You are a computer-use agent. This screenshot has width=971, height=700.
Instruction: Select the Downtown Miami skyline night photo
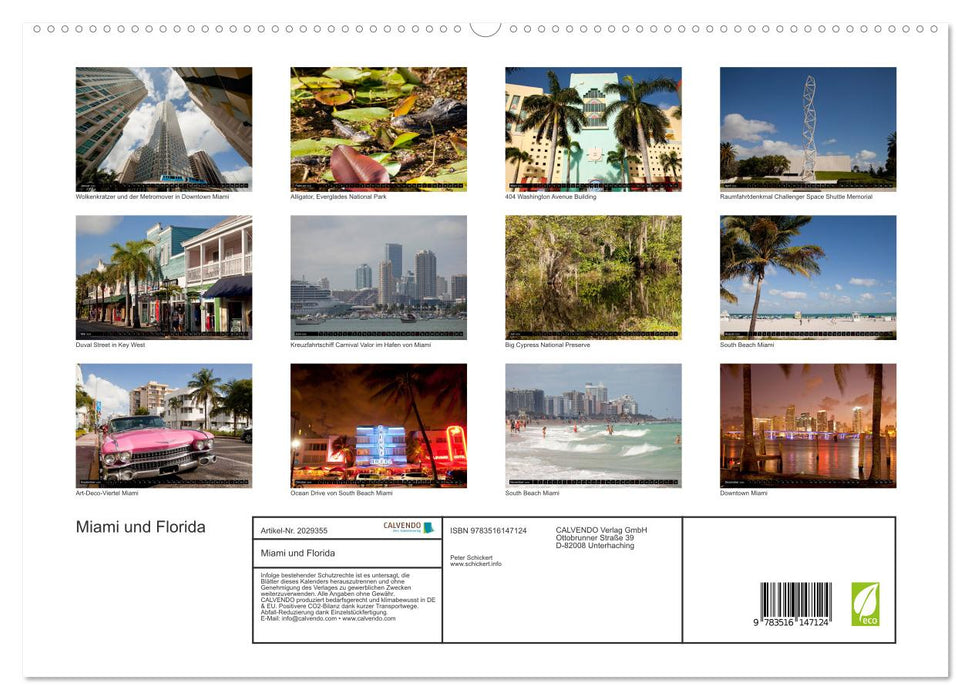pos(807,424)
